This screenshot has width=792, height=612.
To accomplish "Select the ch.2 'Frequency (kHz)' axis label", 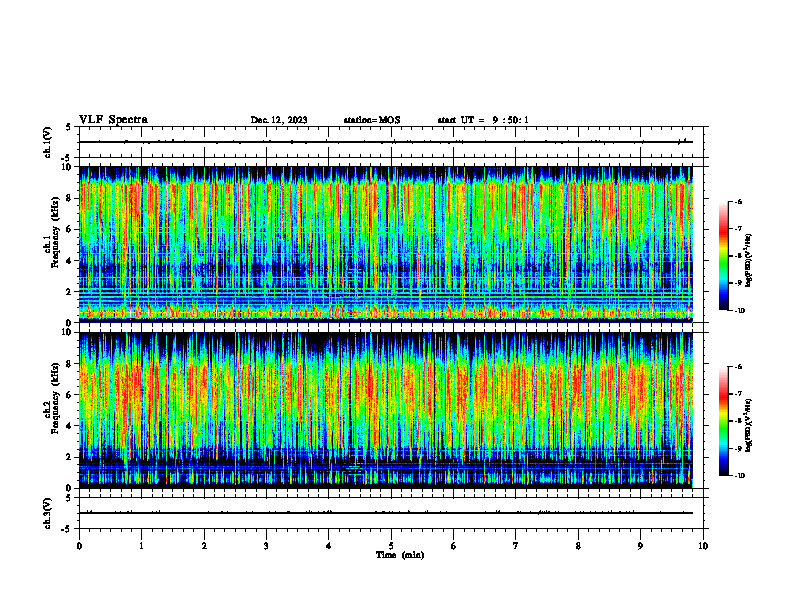I will tap(55, 398).
